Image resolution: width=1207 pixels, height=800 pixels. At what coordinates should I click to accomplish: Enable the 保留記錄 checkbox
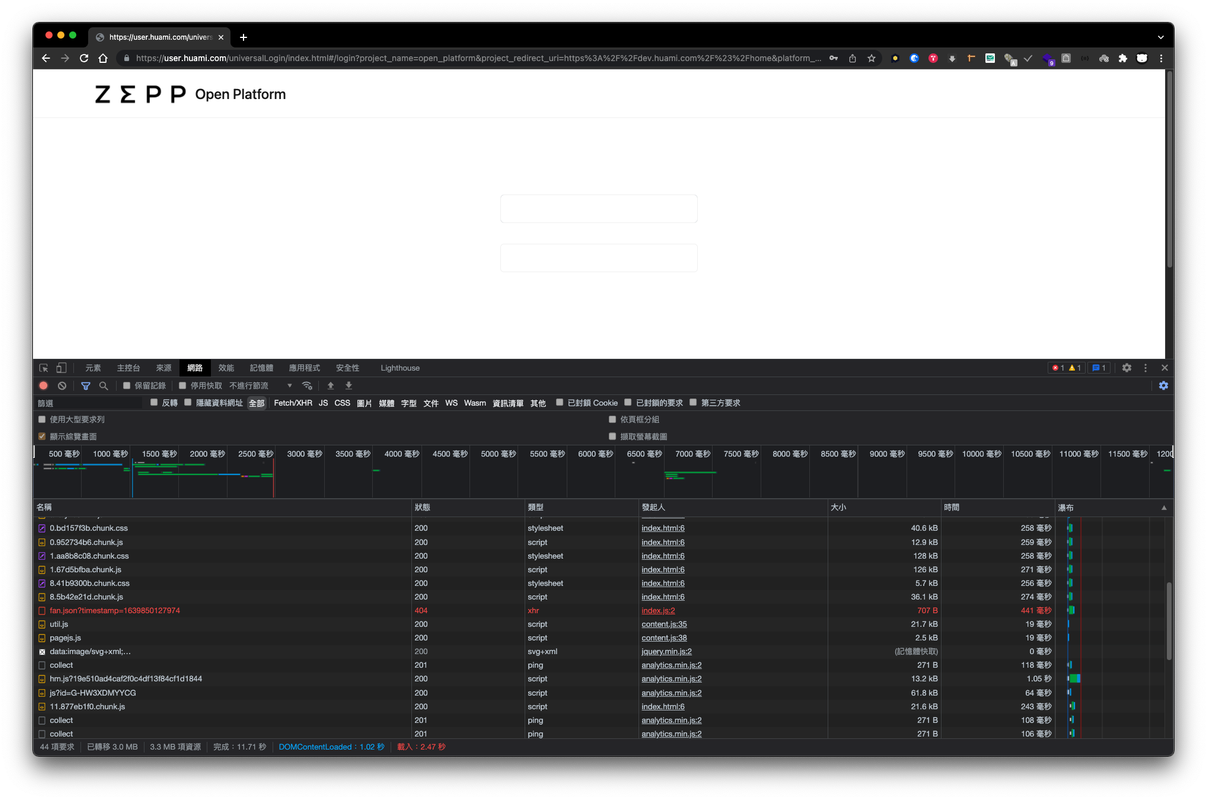pos(127,386)
